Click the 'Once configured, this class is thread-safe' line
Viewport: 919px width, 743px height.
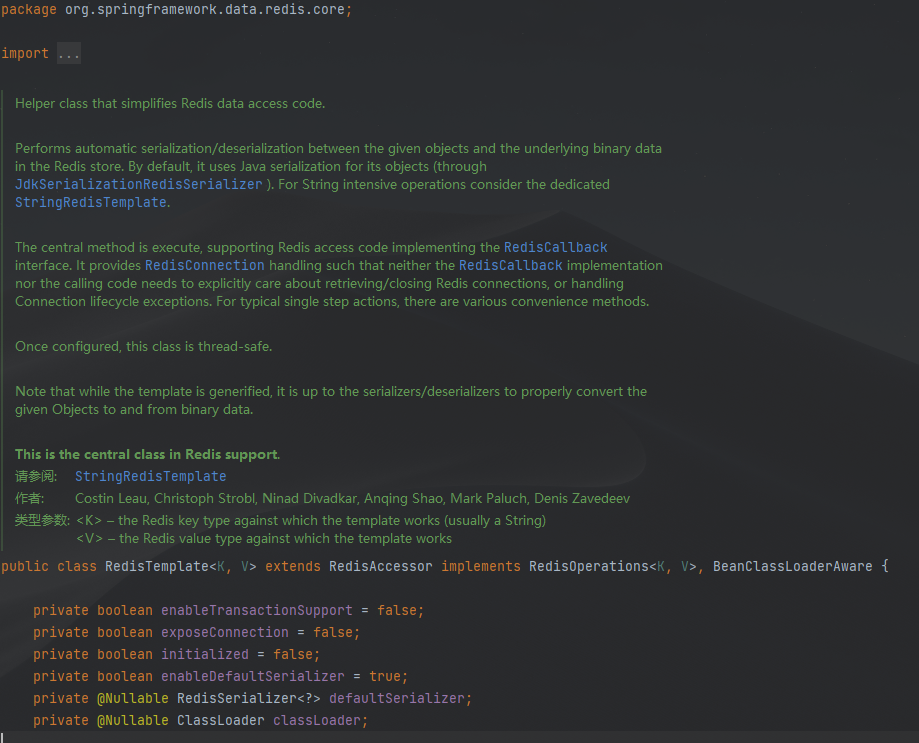(144, 347)
